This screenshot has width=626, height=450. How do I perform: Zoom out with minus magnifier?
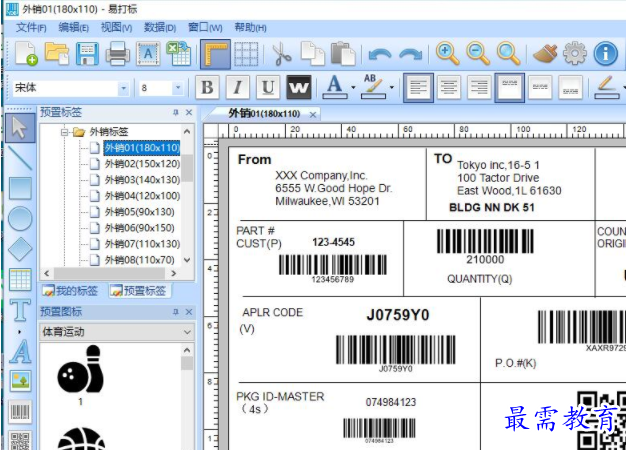click(x=478, y=54)
